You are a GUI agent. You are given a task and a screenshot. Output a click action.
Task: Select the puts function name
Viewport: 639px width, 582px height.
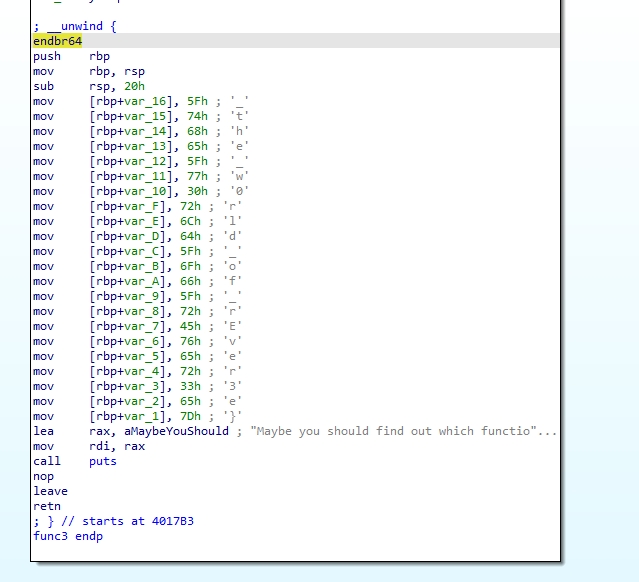(103, 461)
